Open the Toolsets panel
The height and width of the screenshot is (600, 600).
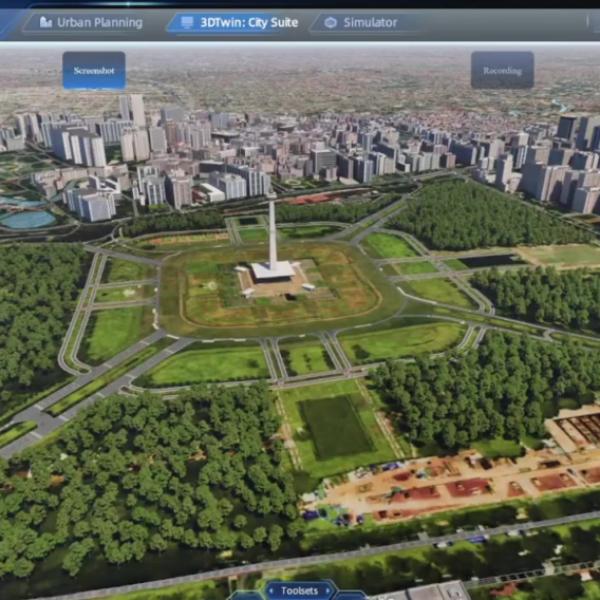[x=299, y=591]
